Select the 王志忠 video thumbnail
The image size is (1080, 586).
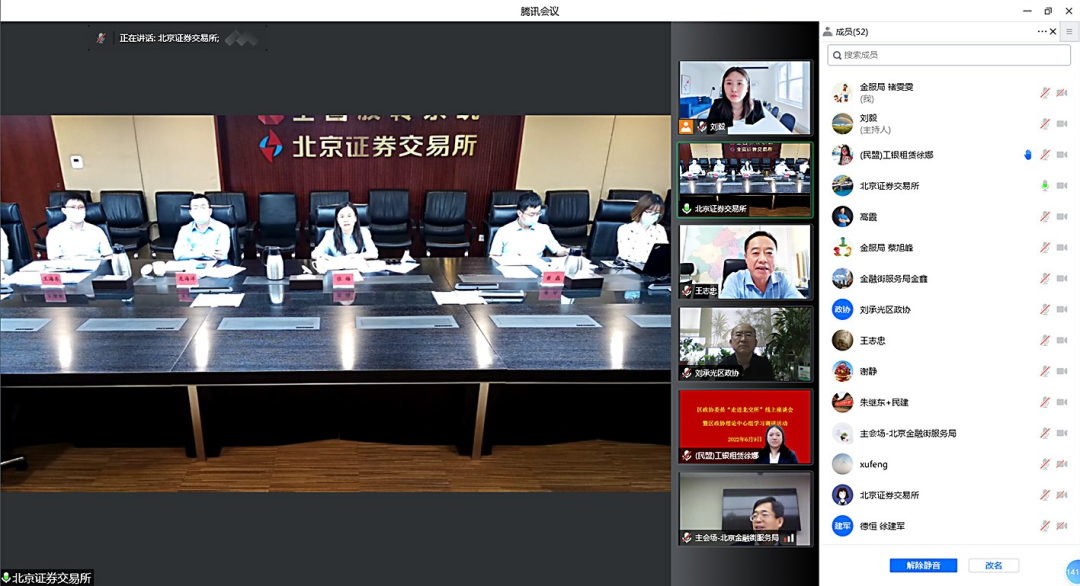(745, 262)
